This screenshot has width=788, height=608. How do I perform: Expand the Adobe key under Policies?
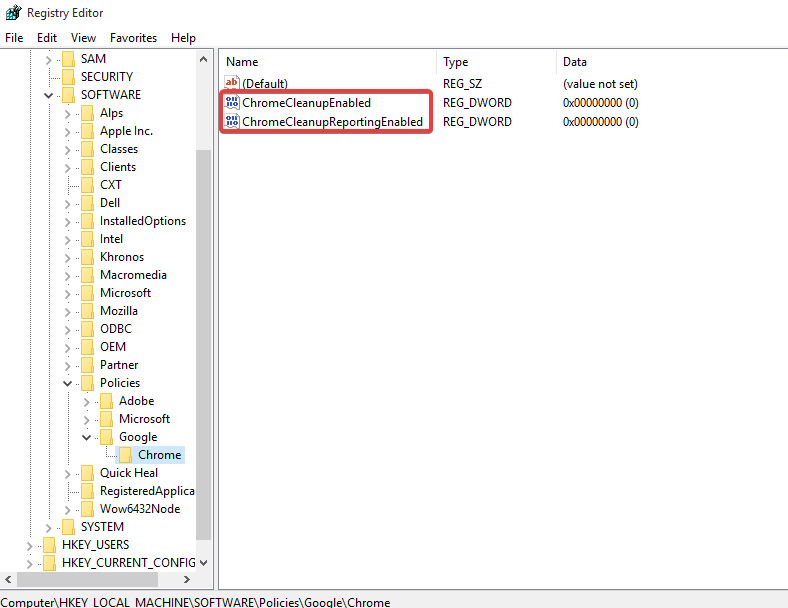pyautogui.click(x=87, y=401)
